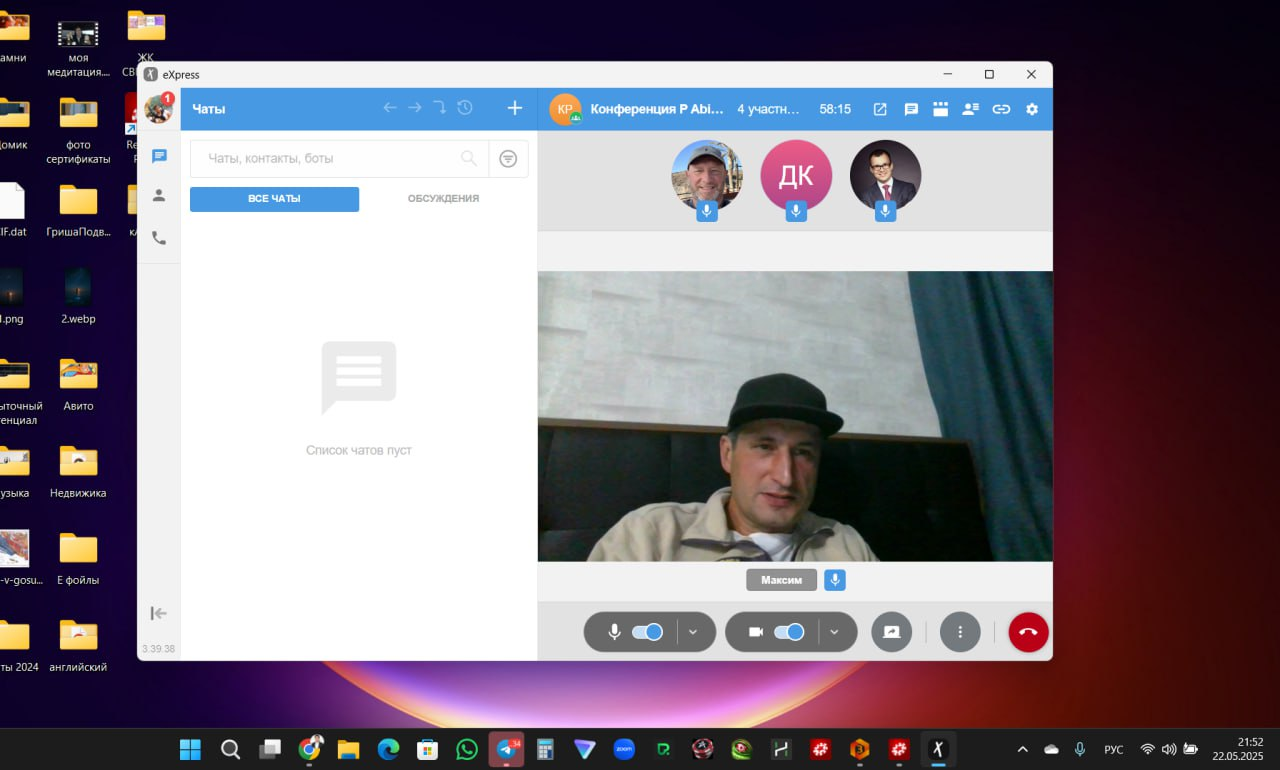Open the Chats section in the sidebar
The width and height of the screenshot is (1280, 770).
click(159, 156)
